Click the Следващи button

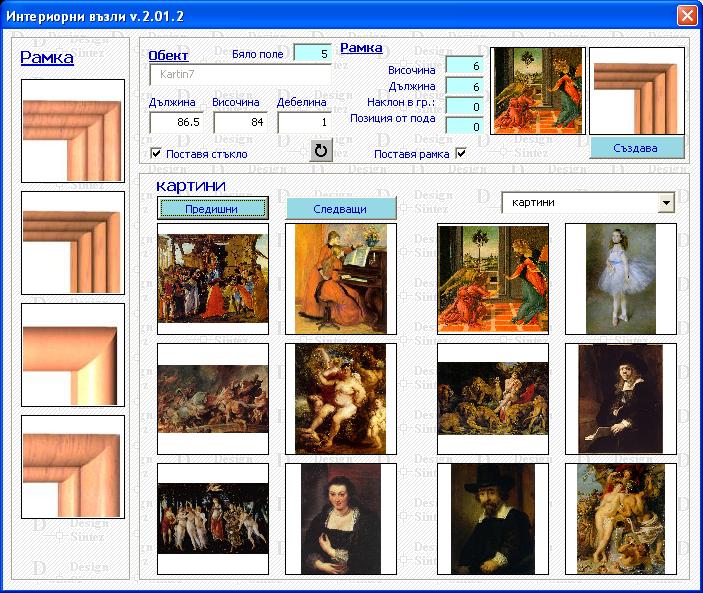(x=340, y=208)
